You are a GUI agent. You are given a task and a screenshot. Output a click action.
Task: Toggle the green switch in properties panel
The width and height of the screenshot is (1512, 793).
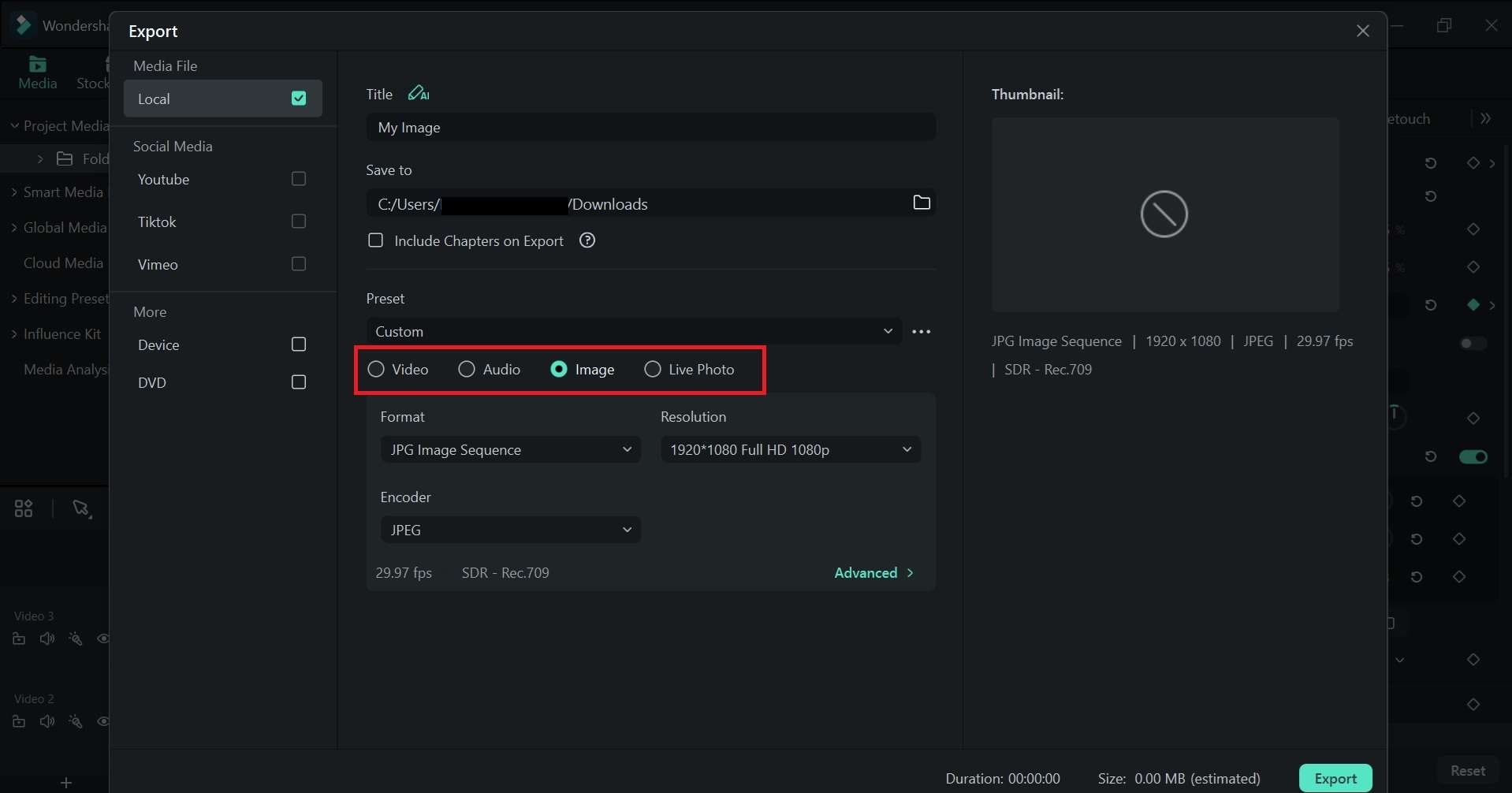pos(1473,456)
